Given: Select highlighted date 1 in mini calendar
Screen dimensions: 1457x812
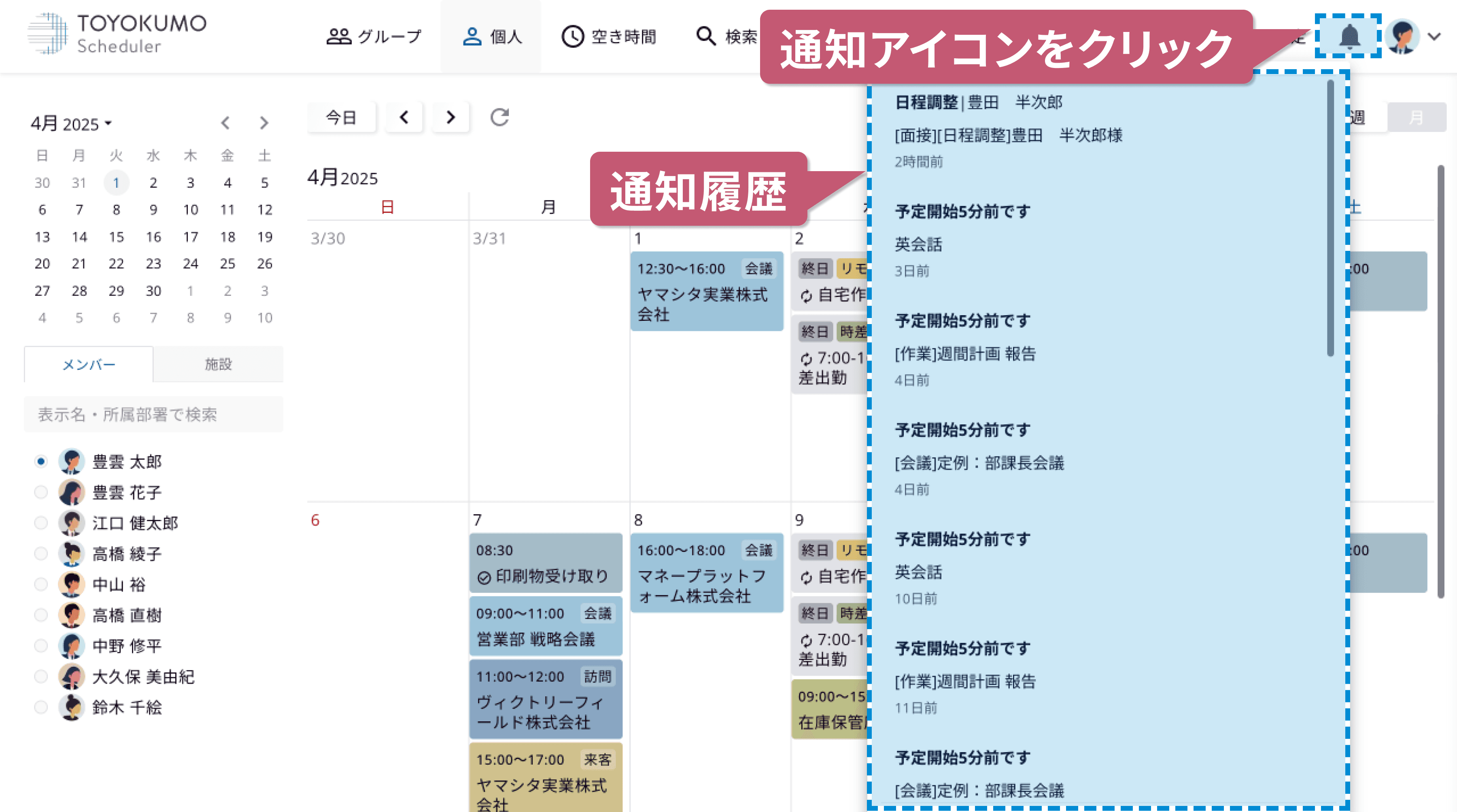Looking at the screenshot, I should pyautogui.click(x=117, y=182).
